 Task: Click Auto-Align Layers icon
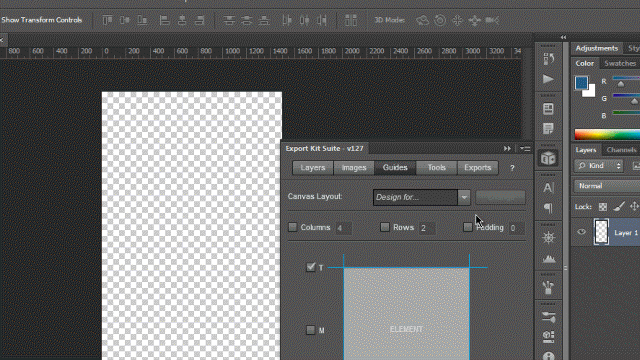351,20
